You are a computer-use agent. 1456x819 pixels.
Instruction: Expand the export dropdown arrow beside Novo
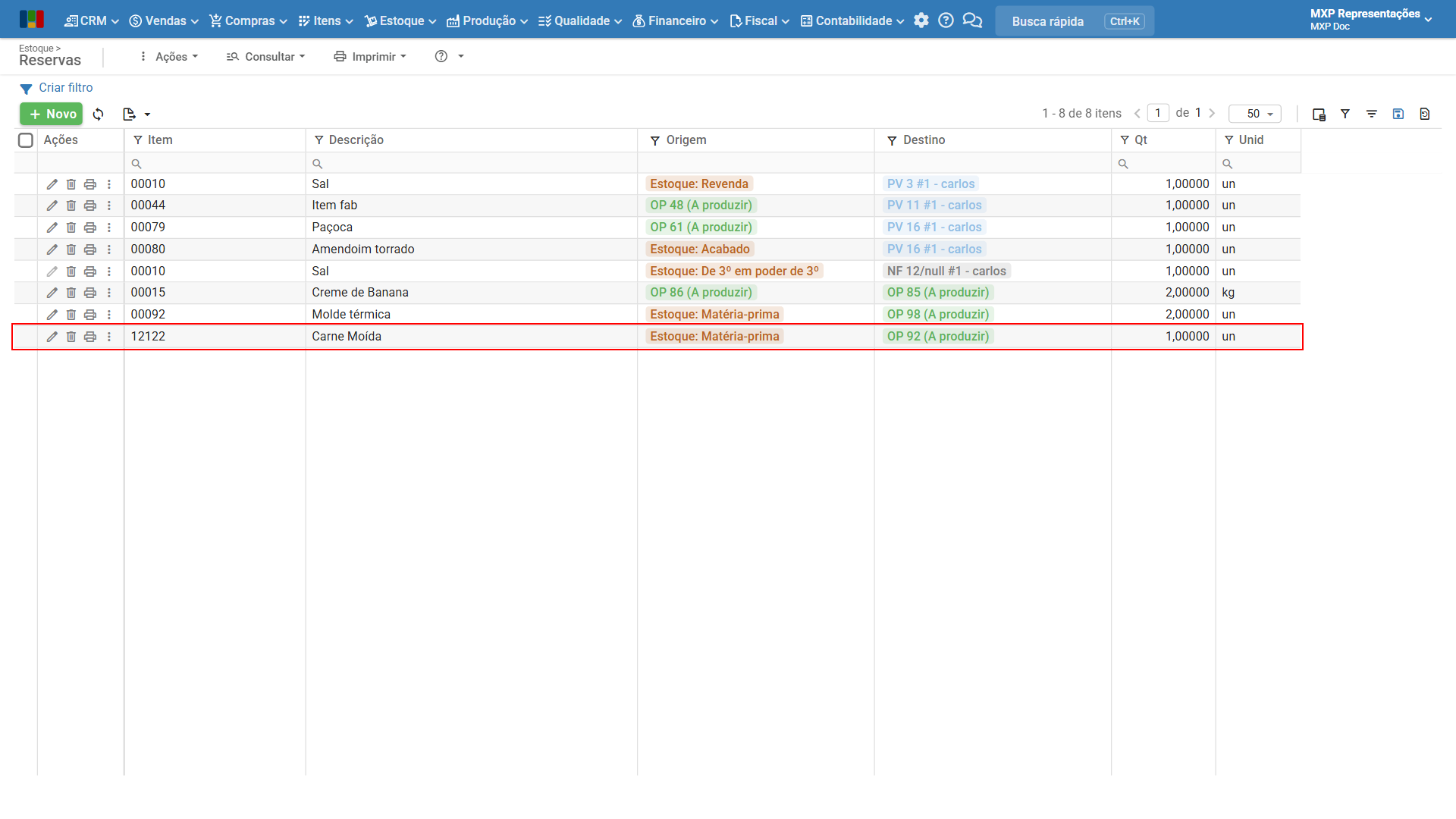147,115
